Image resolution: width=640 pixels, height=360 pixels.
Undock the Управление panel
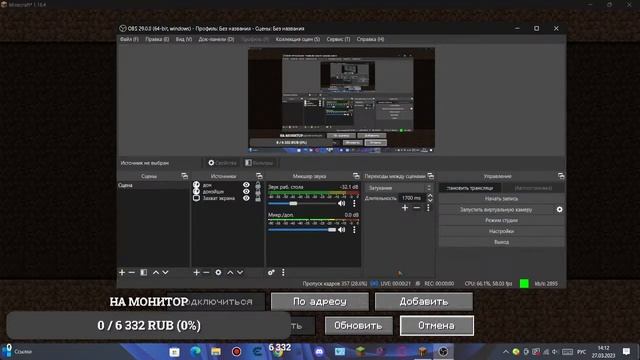(x=561, y=176)
